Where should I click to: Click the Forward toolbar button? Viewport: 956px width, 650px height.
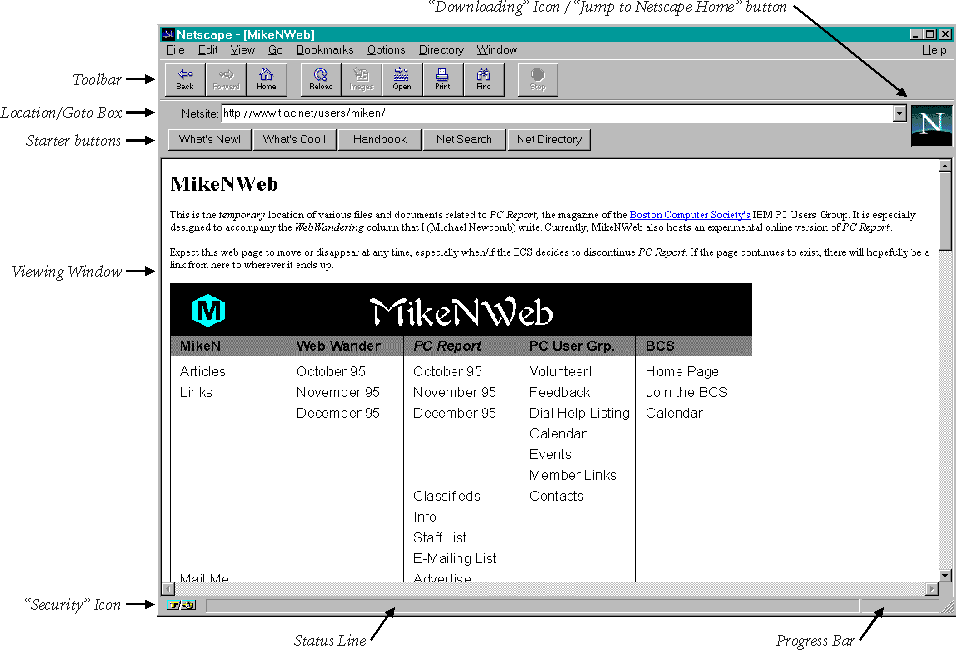click(226, 79)
